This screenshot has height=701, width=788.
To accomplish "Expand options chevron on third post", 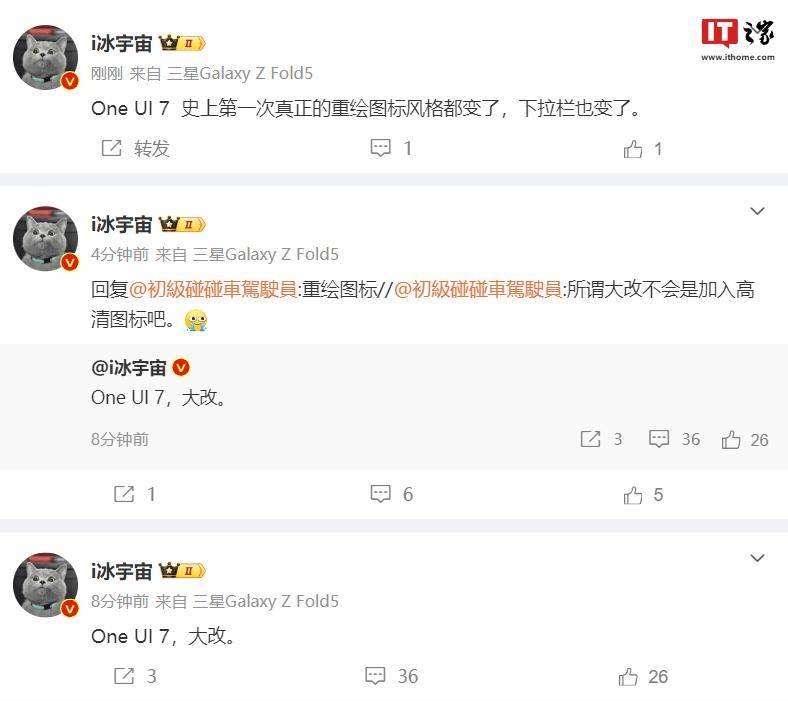I will coord(757,558).
